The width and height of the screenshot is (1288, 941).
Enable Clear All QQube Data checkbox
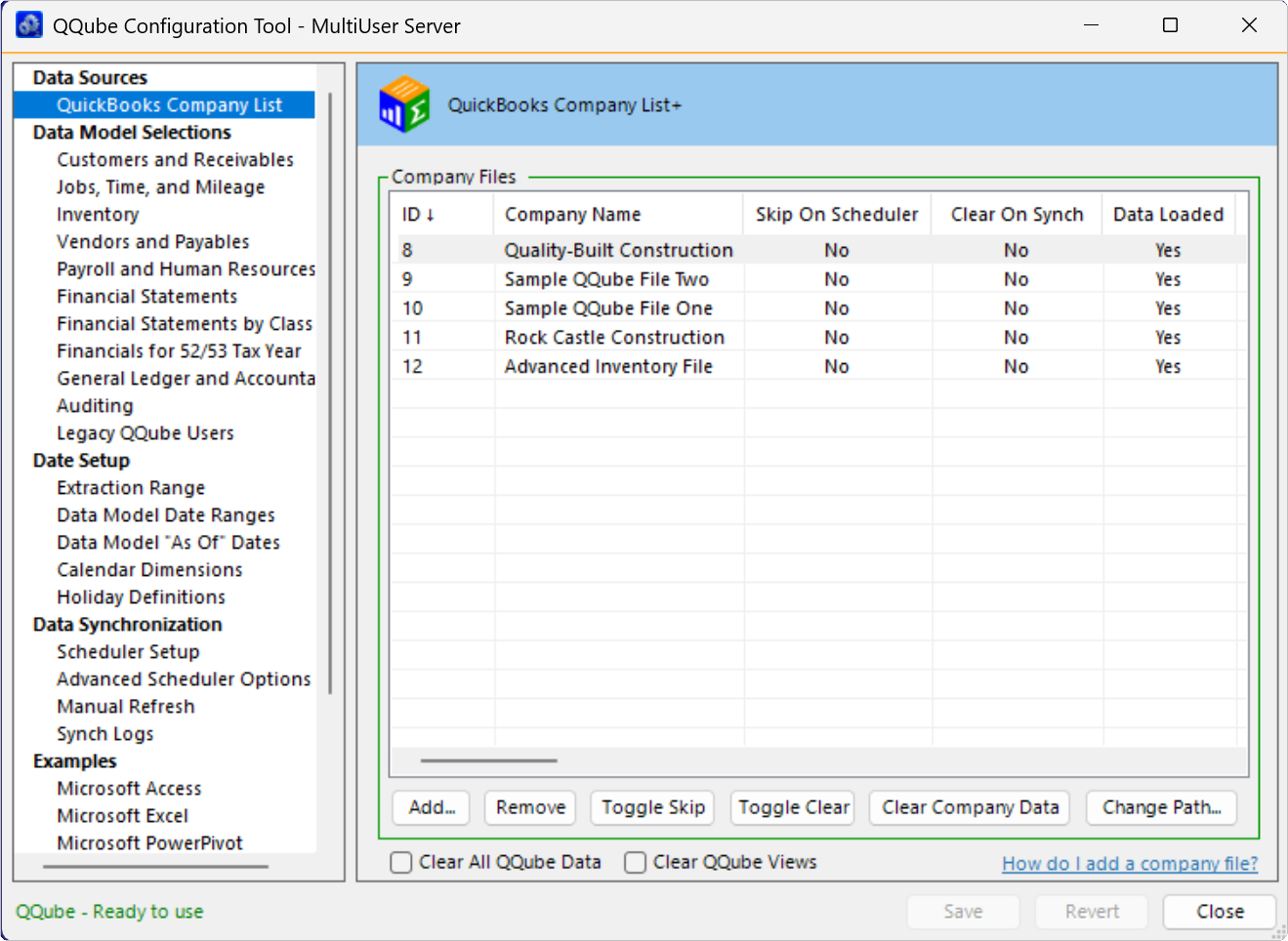[x=400, y=863]
